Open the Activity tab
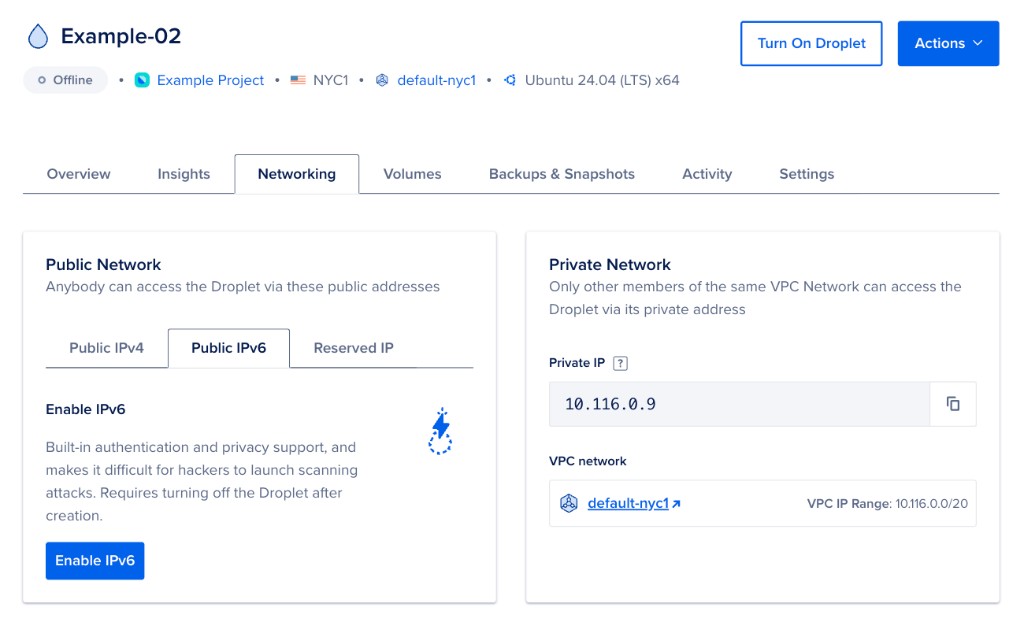 pos(707,174)
